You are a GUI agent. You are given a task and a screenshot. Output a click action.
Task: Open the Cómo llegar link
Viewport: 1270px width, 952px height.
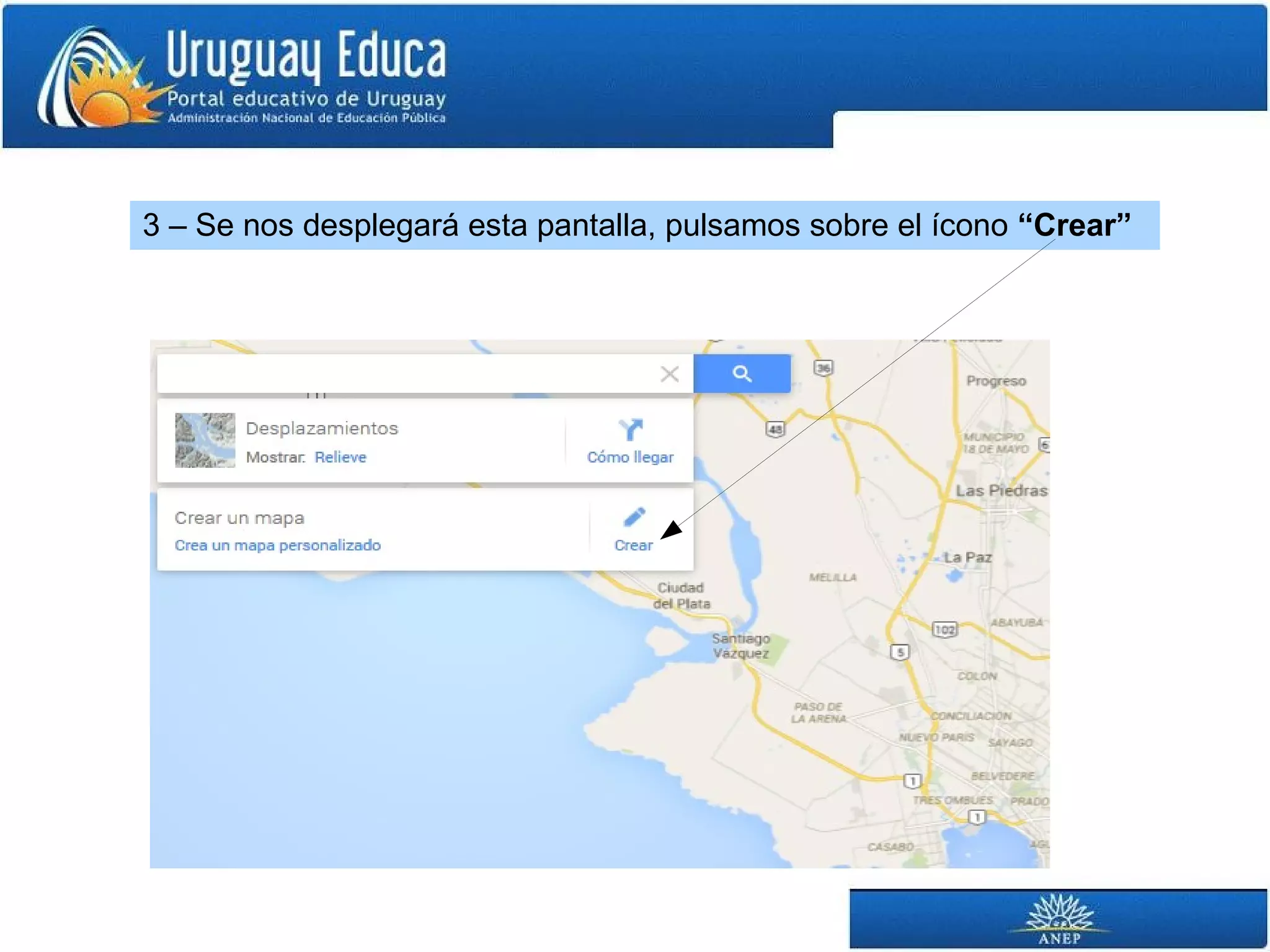[630, 457]
